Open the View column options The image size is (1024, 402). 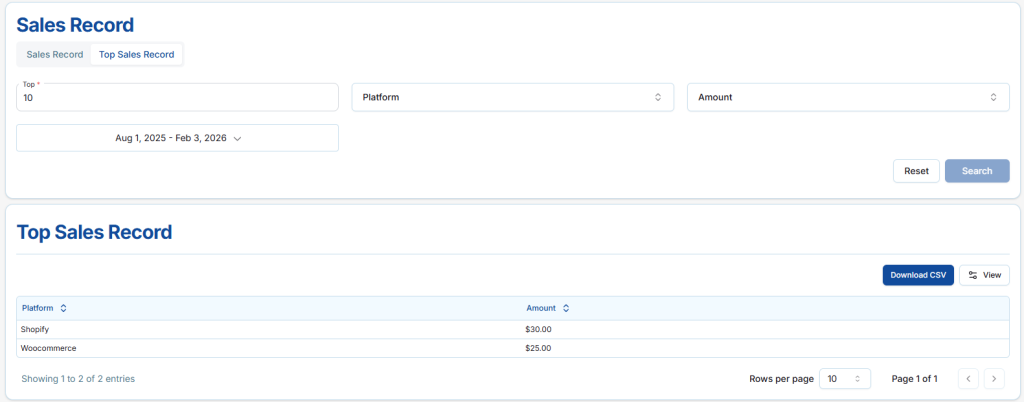tap(984, 275)
